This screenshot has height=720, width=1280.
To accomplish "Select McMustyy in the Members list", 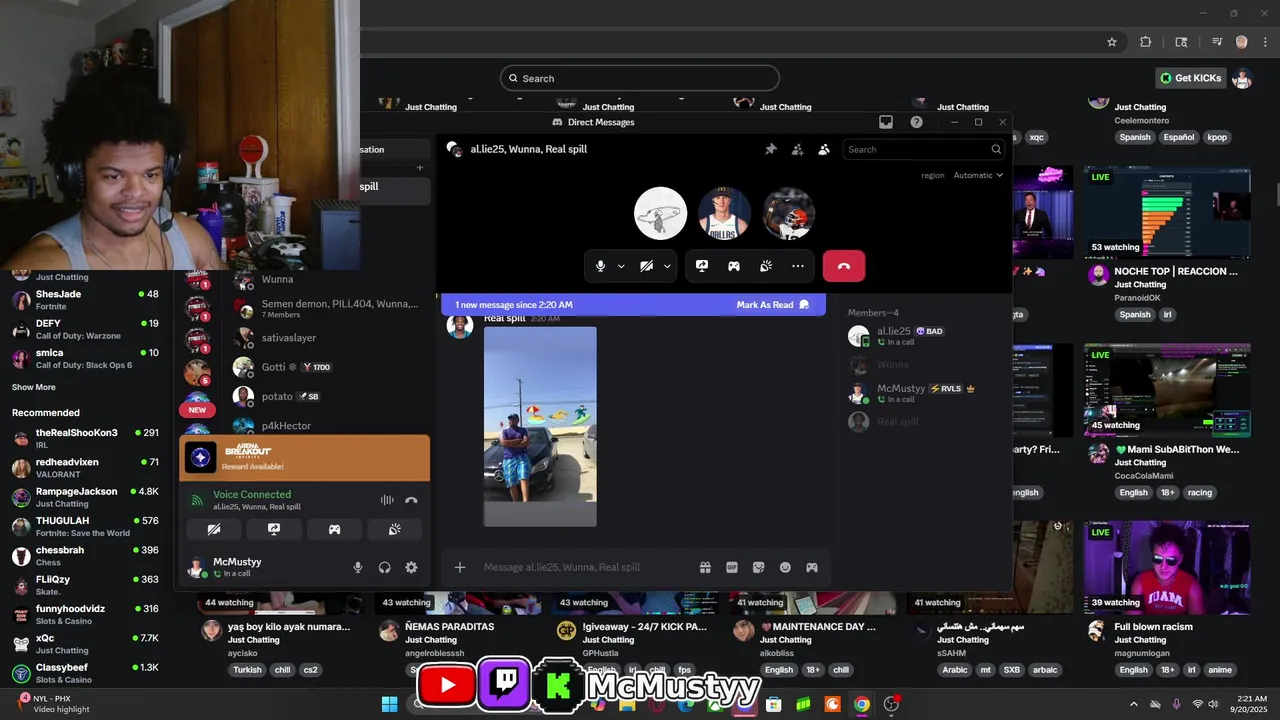I will (x=920, y=393).
